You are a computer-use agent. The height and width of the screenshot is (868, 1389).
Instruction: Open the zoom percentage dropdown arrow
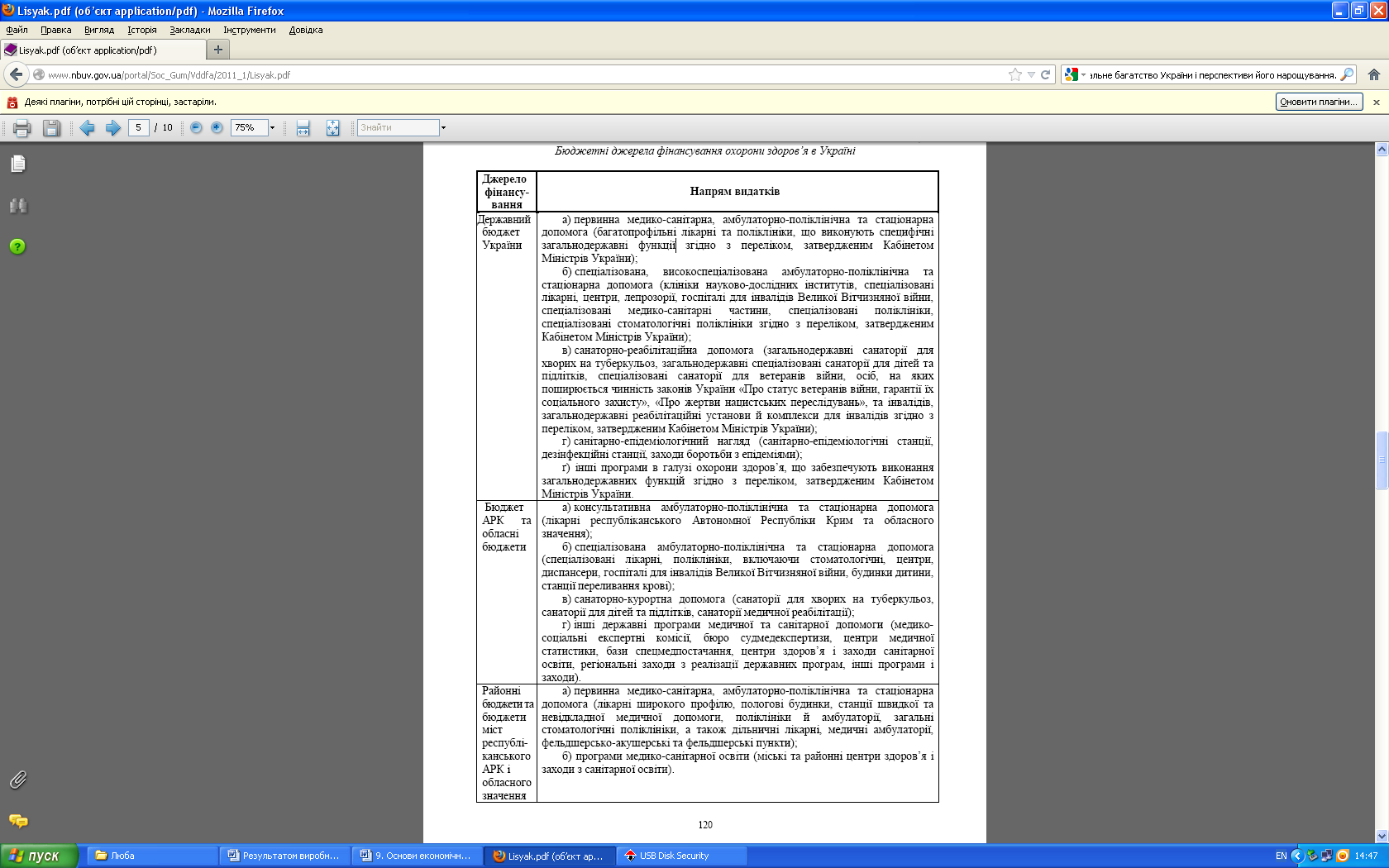pyautogui.click(x=272, y=127)
